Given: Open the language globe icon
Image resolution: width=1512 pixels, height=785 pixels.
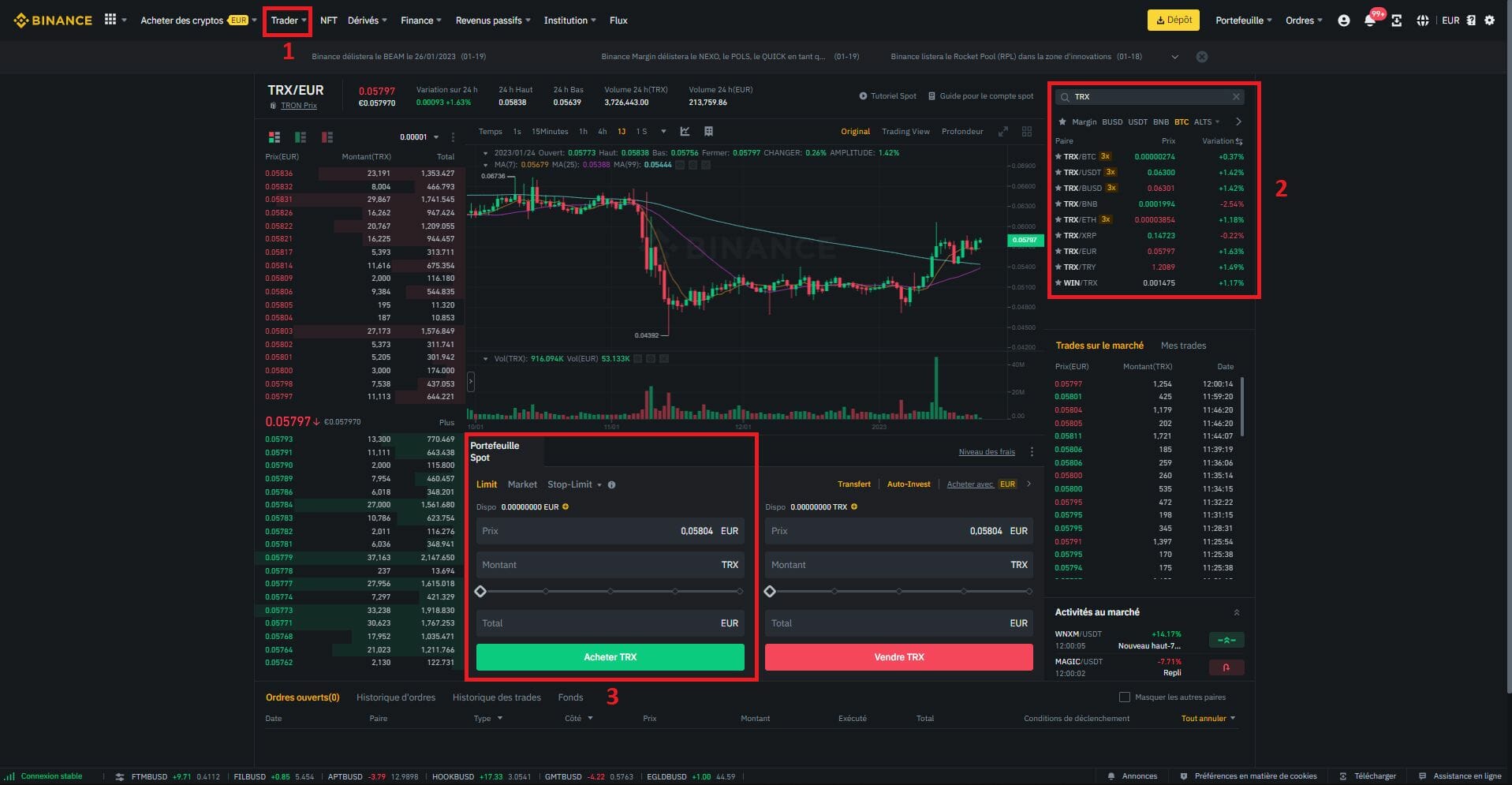Looking at the screenshot, I should pos(1423,21).
